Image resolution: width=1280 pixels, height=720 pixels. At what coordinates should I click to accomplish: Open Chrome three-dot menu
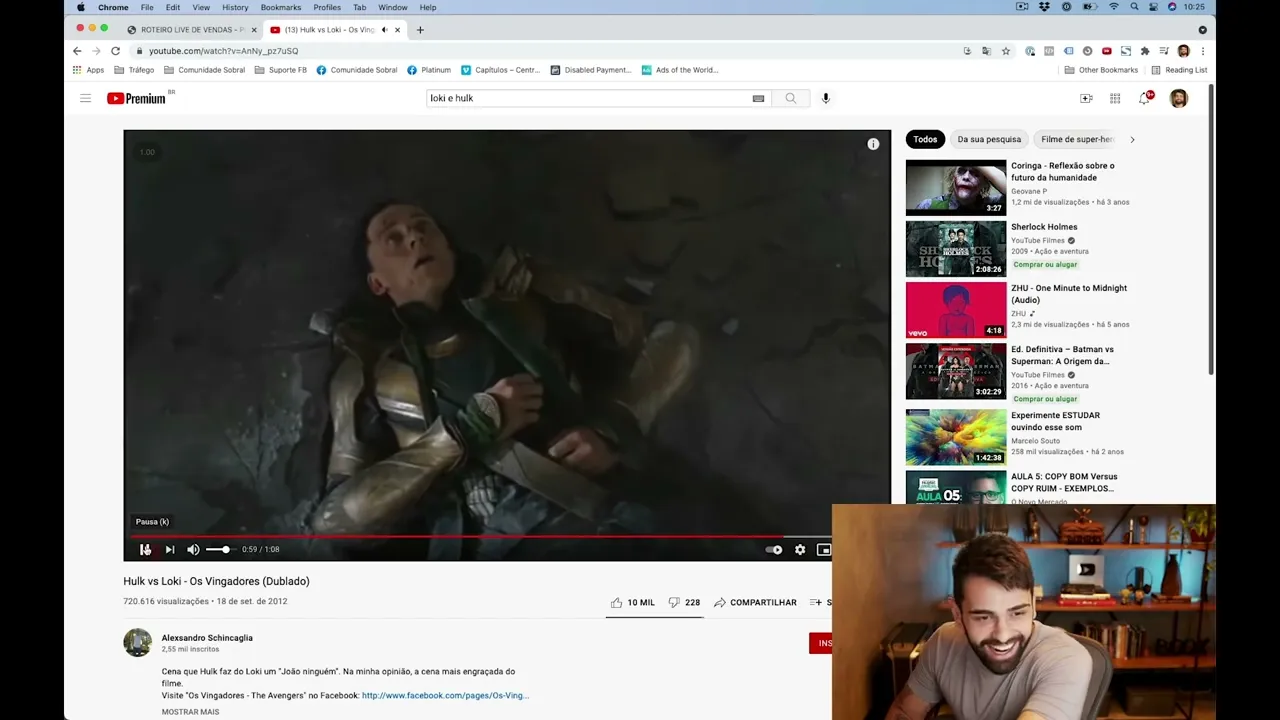(x=1202, y=51)
